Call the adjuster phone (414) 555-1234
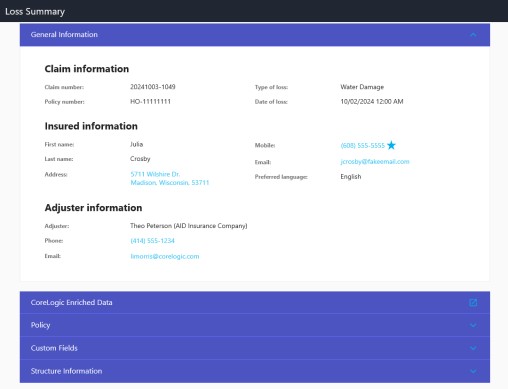Viewport: 508px width, 389px height. (152, 241)
